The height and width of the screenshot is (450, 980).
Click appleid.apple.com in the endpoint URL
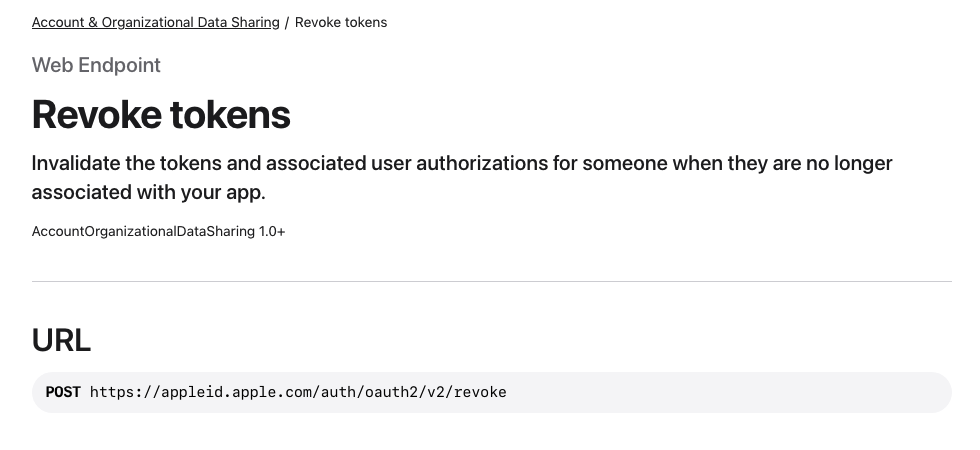point(236,392)
